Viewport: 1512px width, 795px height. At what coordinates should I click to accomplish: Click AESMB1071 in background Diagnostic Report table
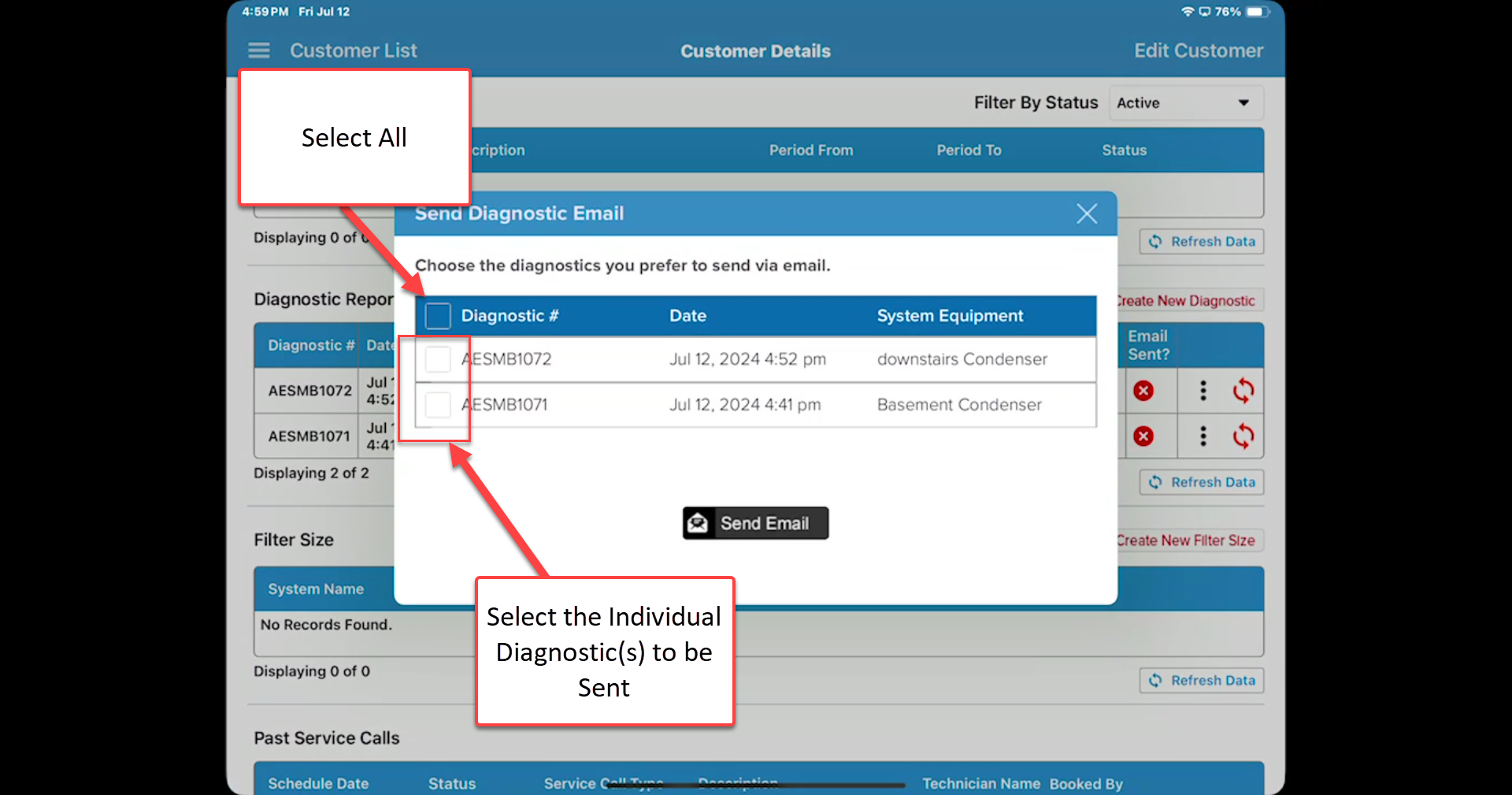coord(309,437)
